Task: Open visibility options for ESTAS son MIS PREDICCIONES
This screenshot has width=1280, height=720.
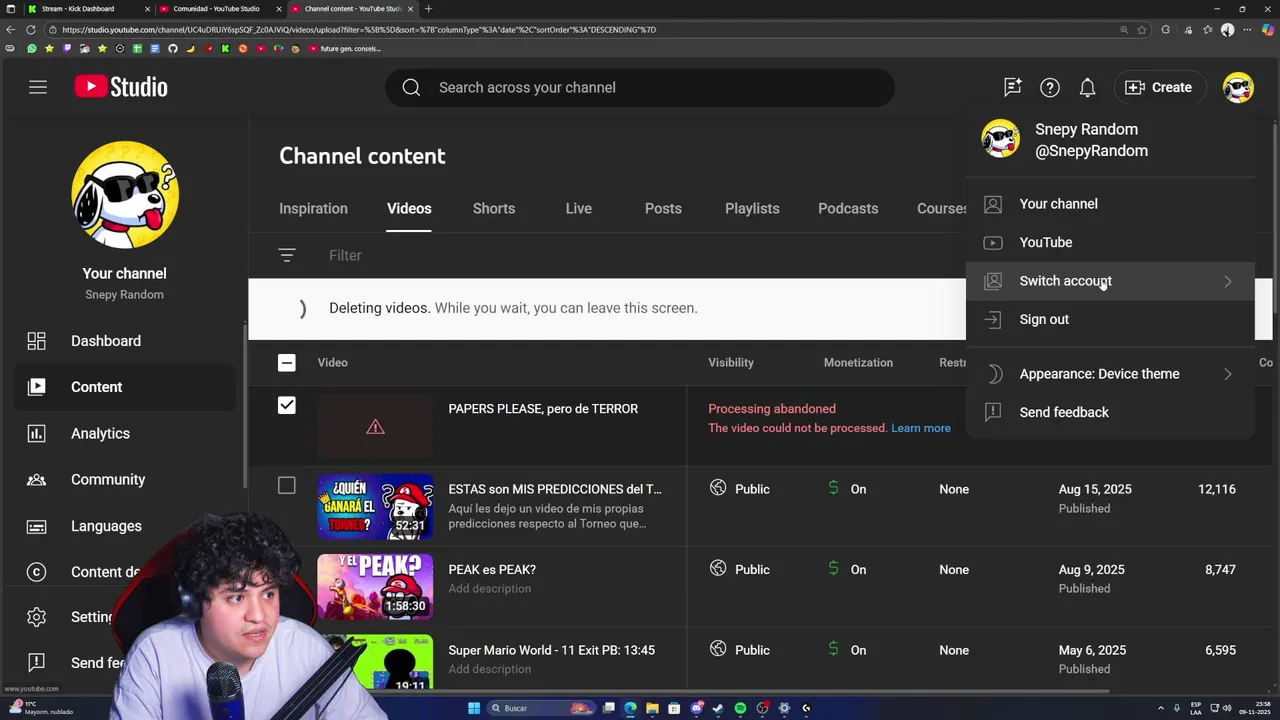Action: [x=740, y=489]
